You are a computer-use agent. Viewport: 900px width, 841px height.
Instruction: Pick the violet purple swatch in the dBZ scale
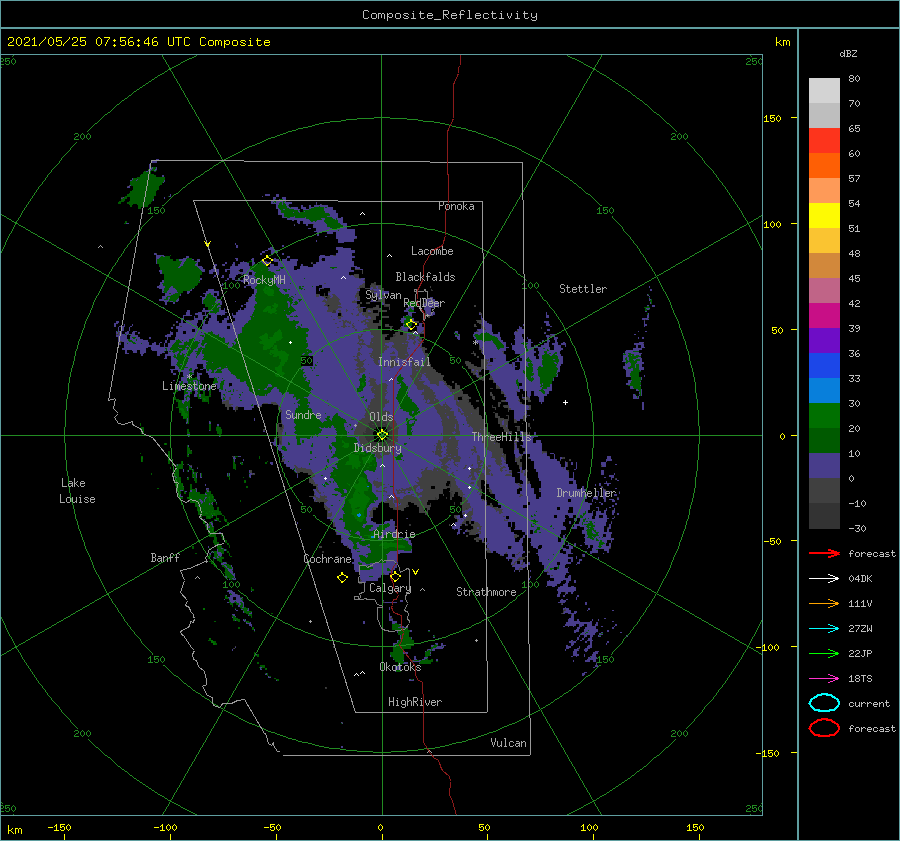(x=824, y=340)
